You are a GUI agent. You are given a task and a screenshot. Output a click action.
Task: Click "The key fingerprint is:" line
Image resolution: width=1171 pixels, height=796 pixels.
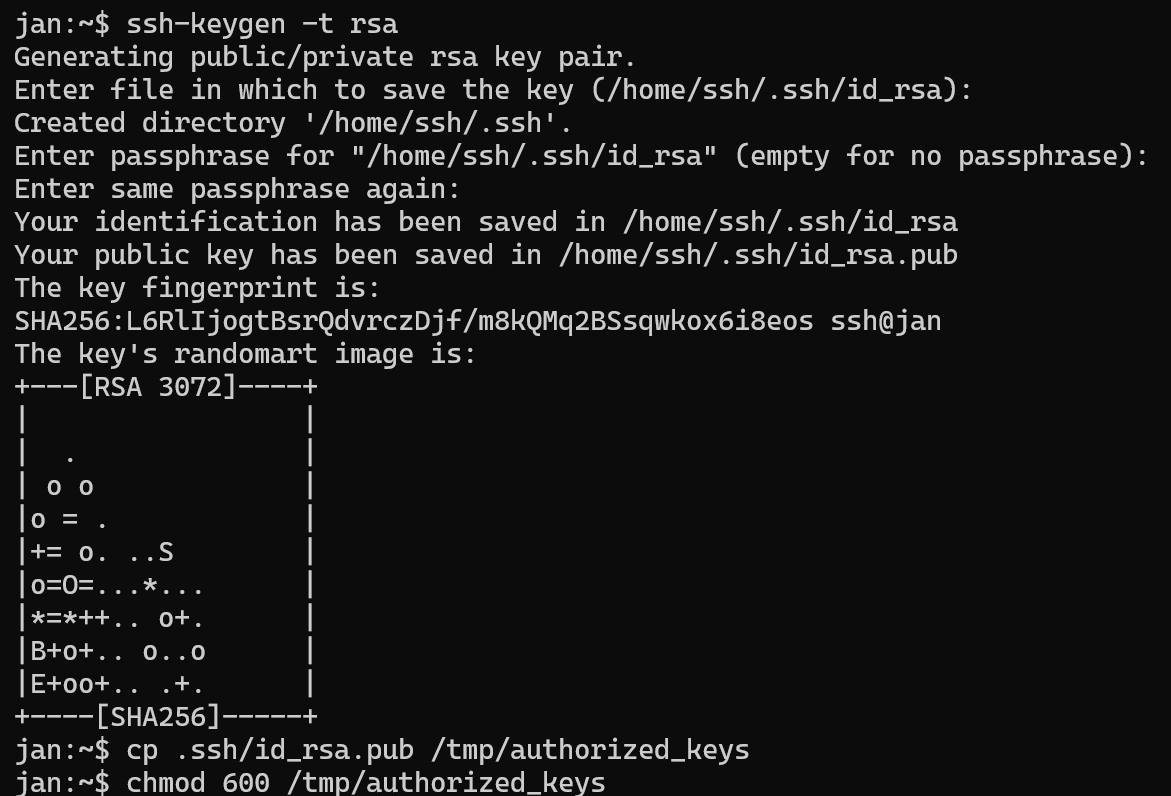pyautogui.click(x=197, y=288)
